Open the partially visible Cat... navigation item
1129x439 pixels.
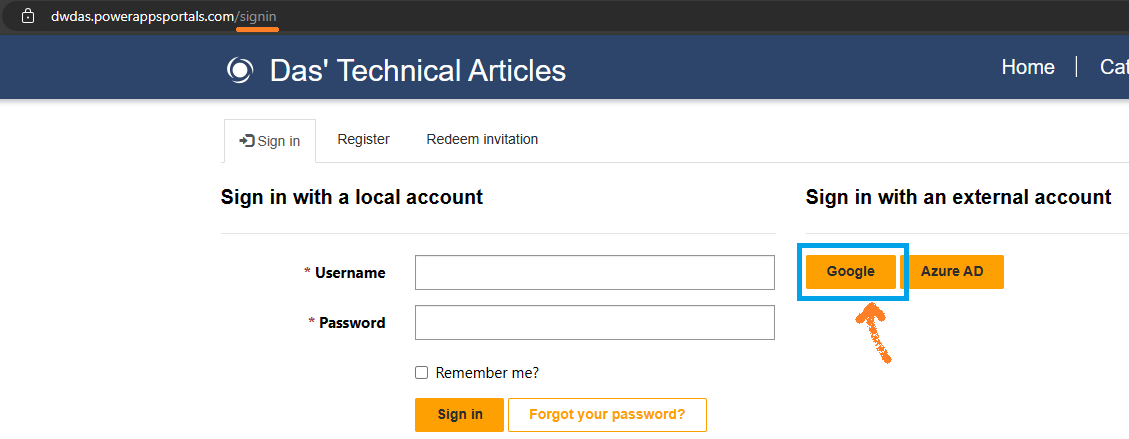(1114, 68)
